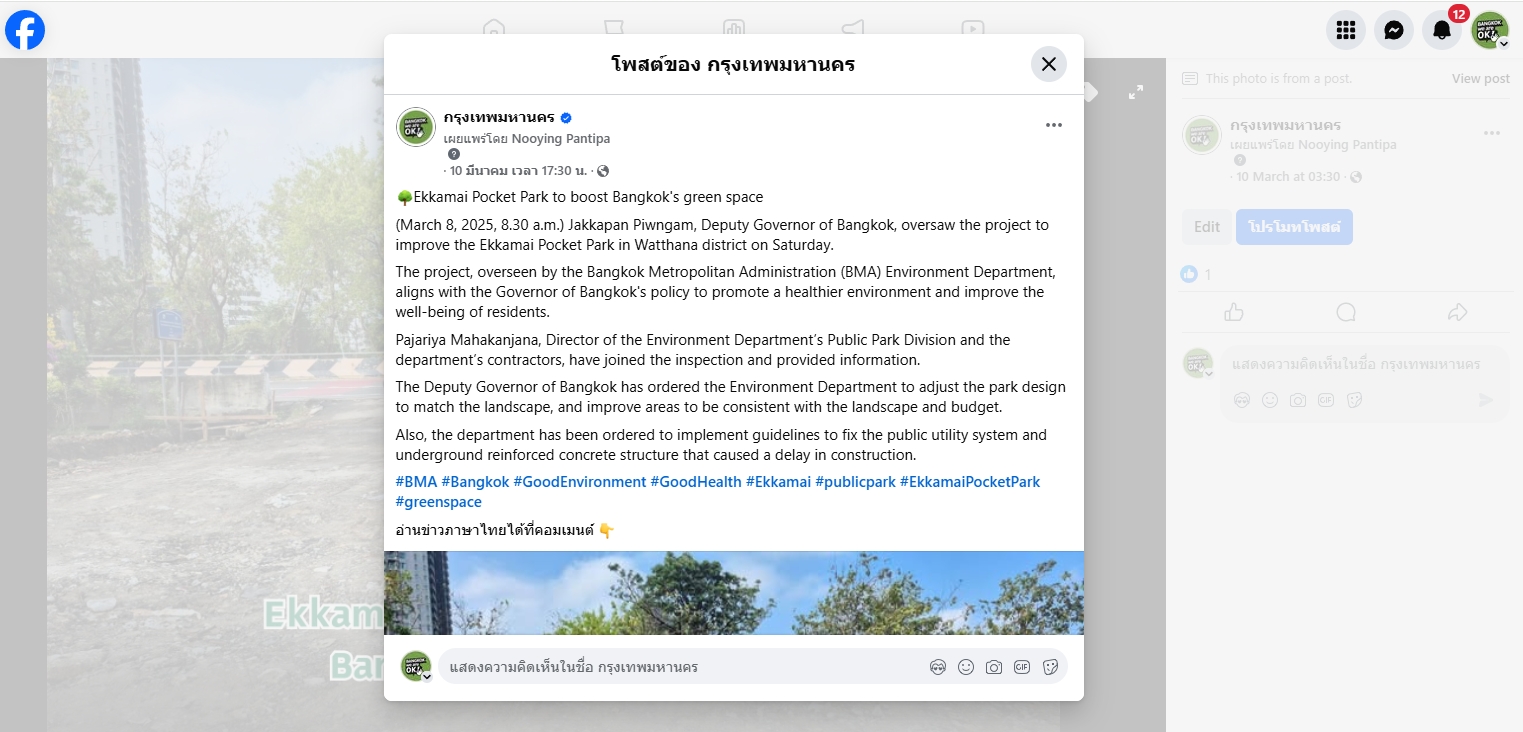This screenshot has width=1523, height=732.
Task: Open the account profile menu at top right
Action: [1490, 30]
